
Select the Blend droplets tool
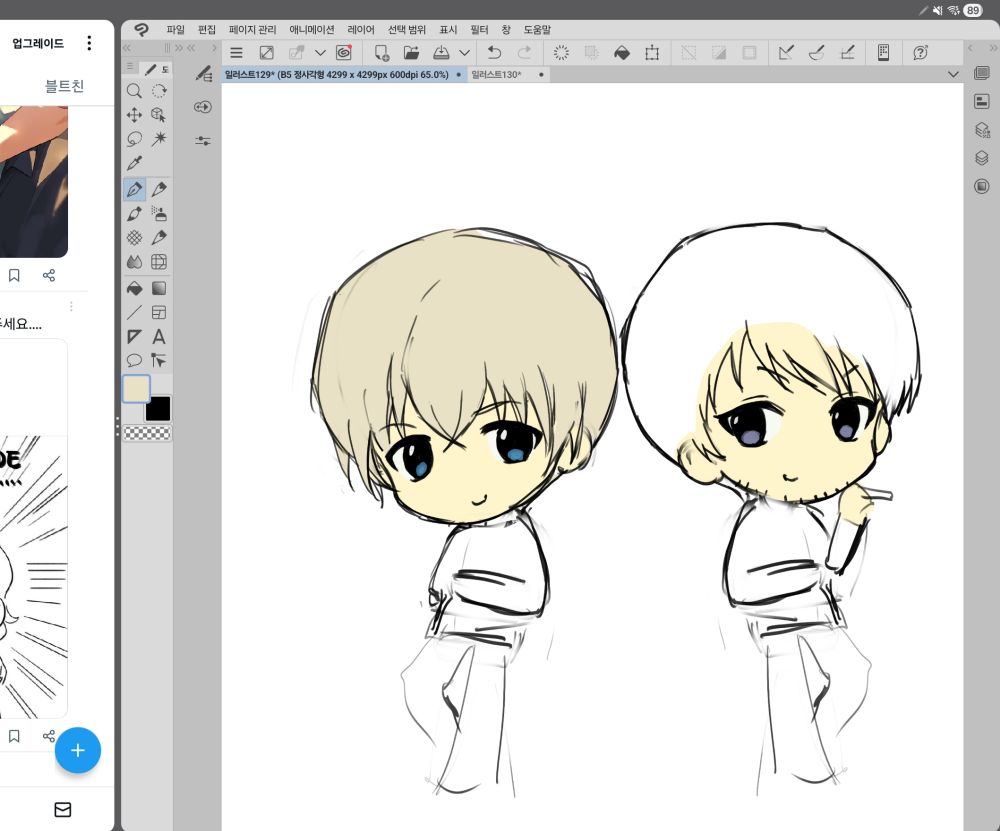pyautogui.click(x=134, y=262)
